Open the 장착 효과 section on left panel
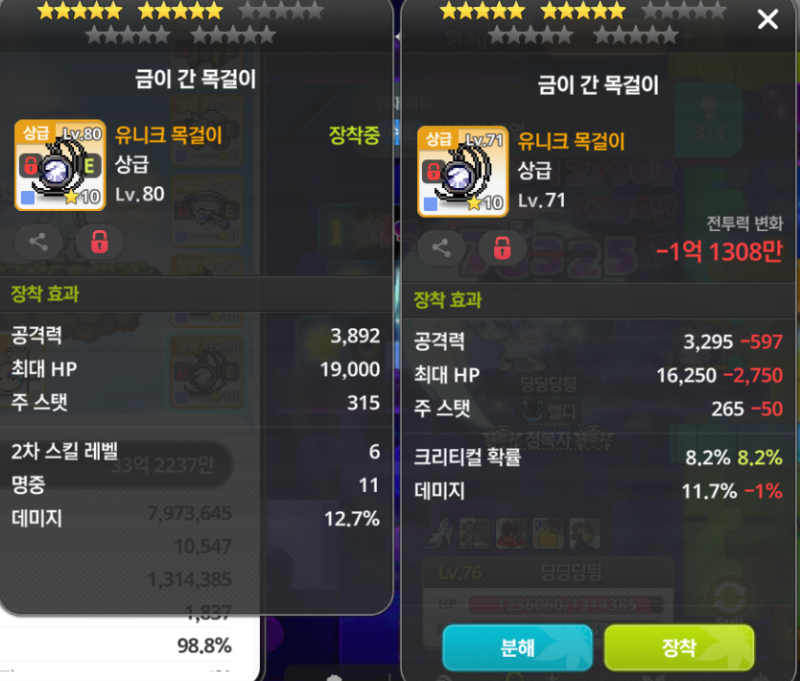Screen dimensions: 800x681 (x=45, y=294)
